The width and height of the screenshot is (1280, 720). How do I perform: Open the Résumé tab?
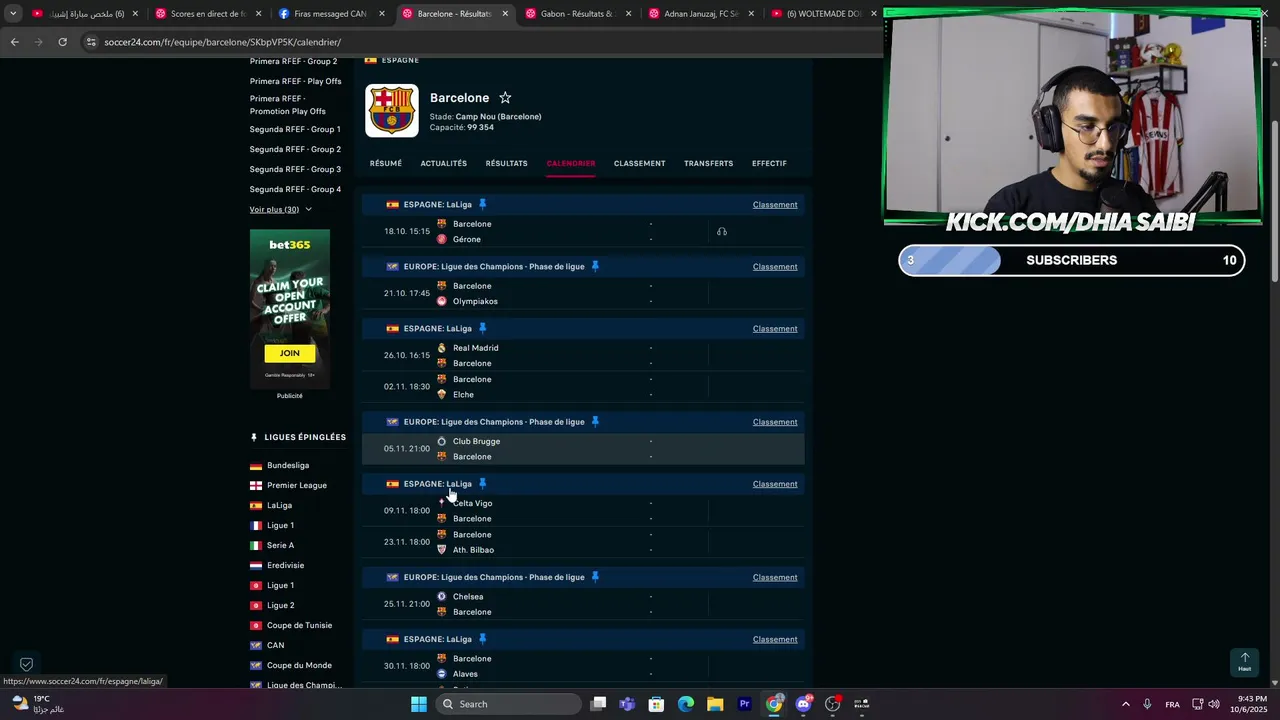click(x=386, y=163)
